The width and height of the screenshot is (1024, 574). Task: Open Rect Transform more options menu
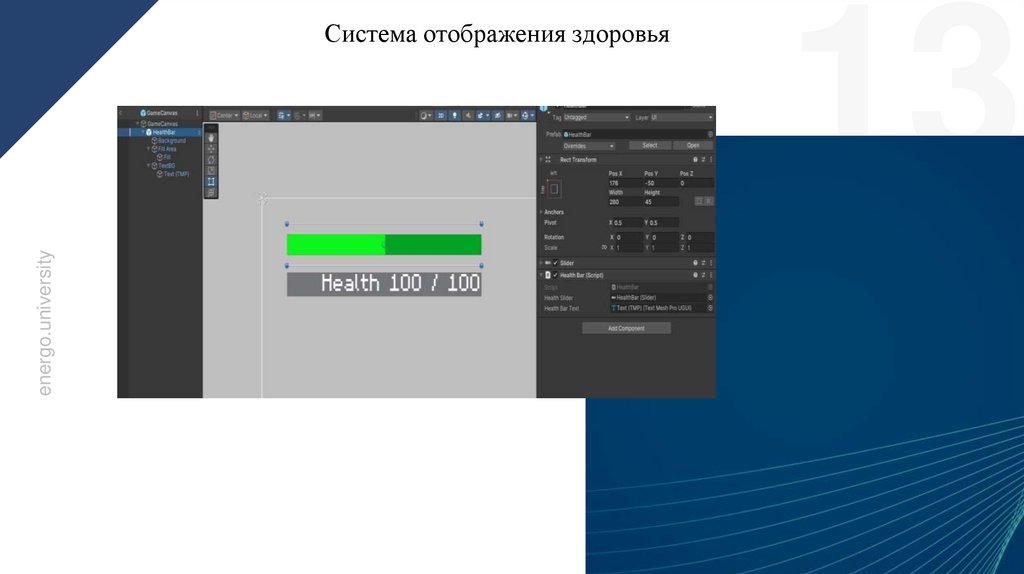(711, 159)
